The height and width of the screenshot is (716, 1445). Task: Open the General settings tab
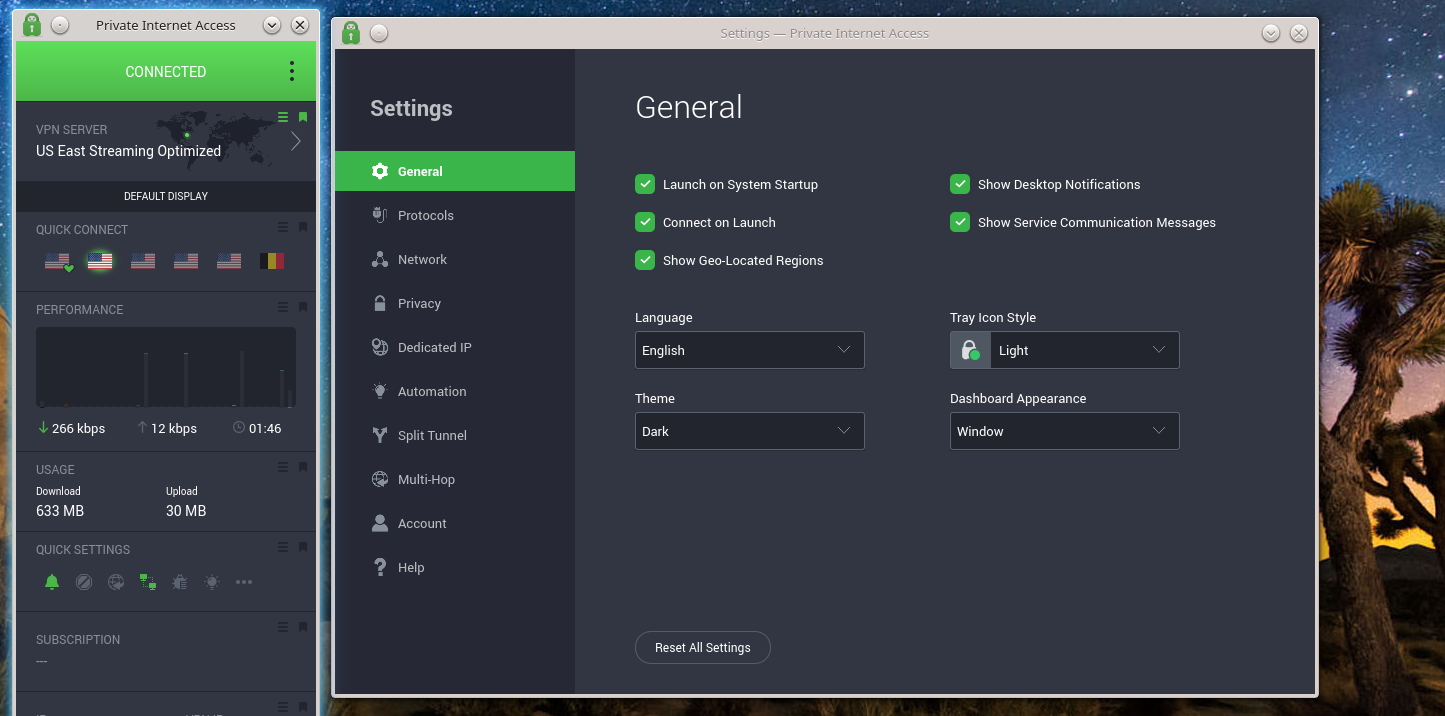click(x=455, y=171)
